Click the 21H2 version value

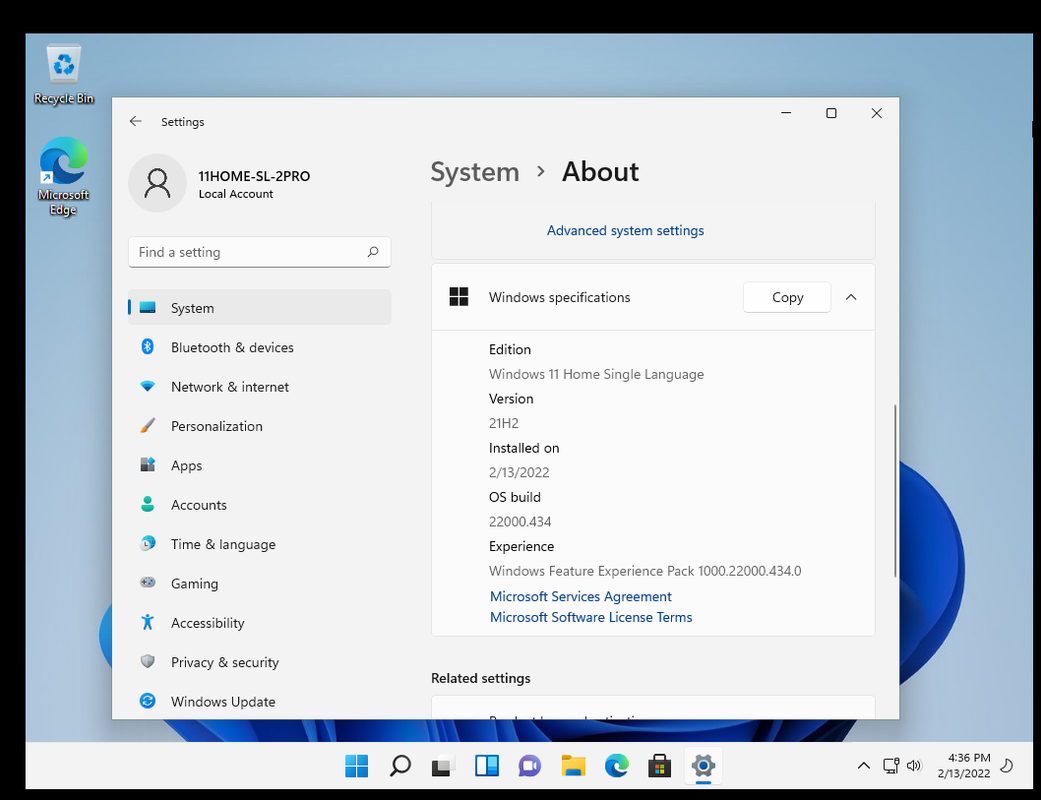tap(504, 423)
